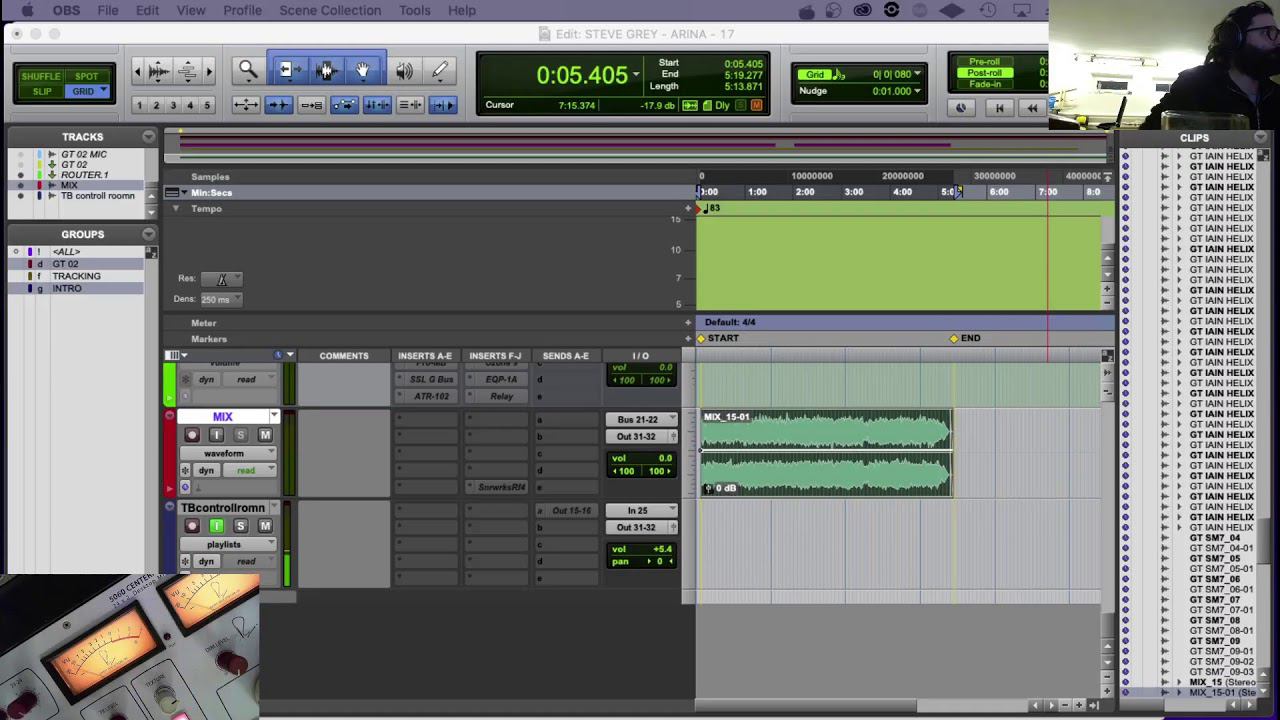Open the Scene Collection menu
The height and width of the screenshot is (720, 1280).
[x=330, y=10]
